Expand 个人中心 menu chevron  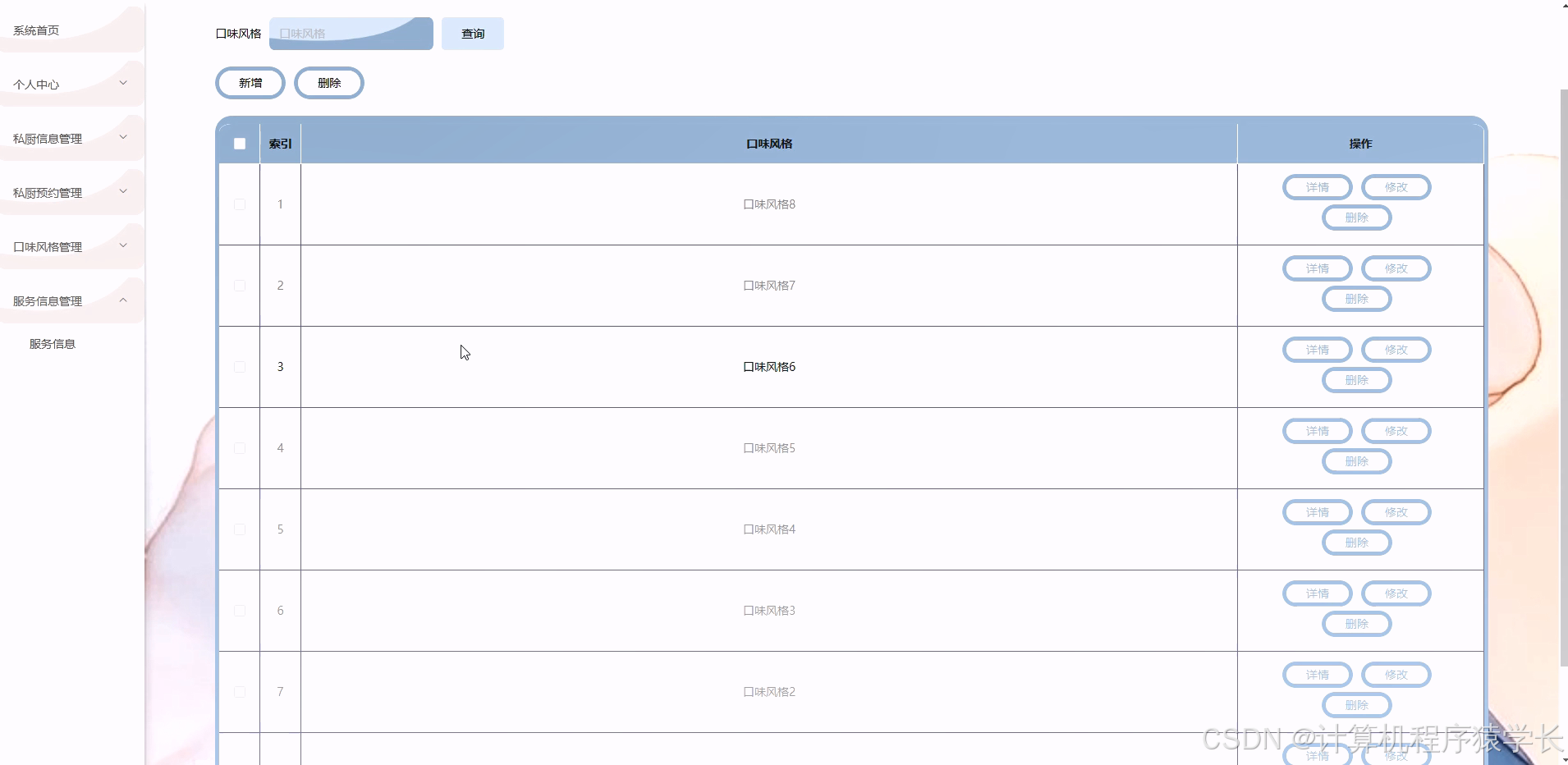[x=123, y=83]
